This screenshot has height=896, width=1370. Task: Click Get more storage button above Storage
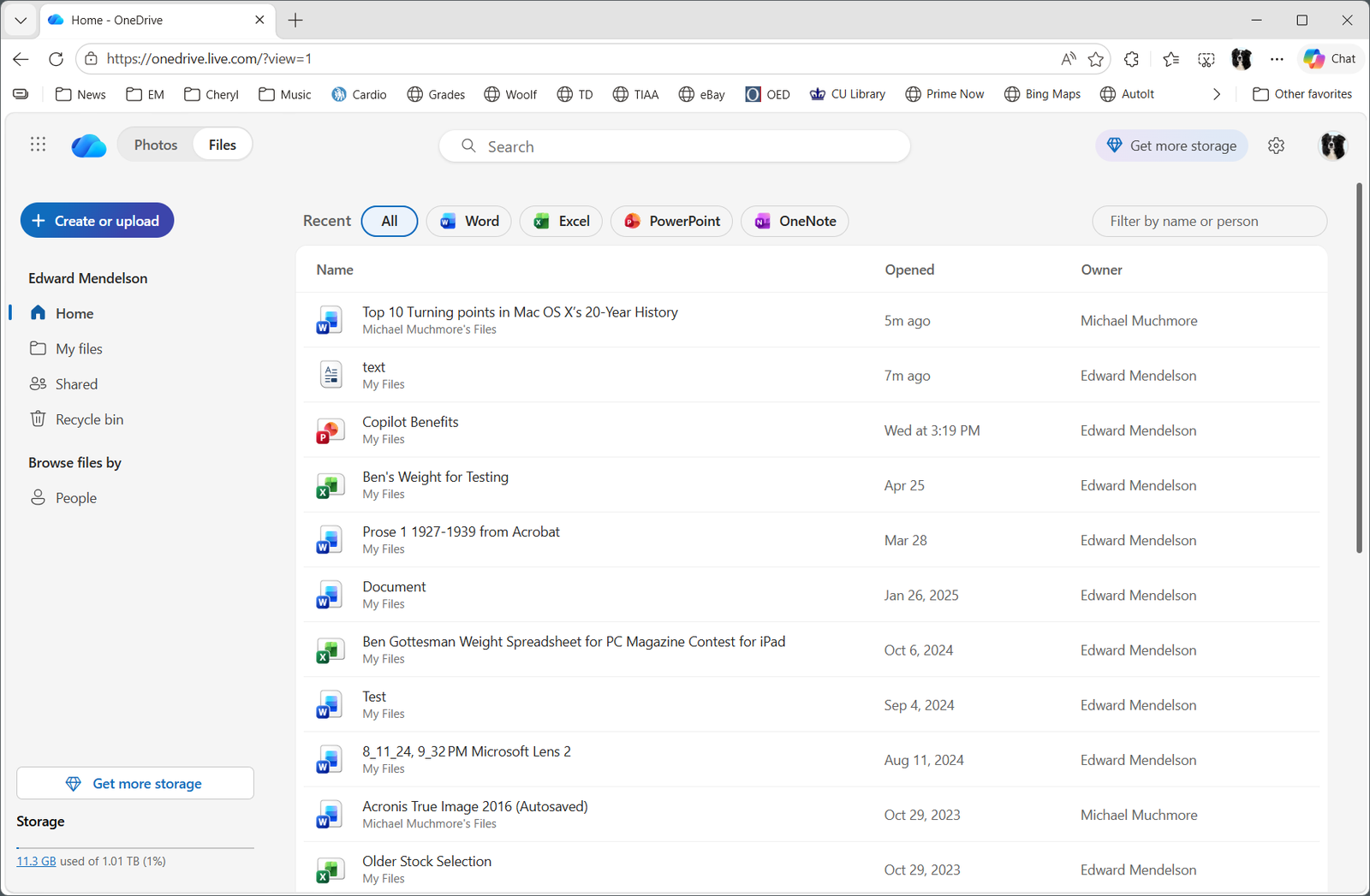(x=135, y=783)
